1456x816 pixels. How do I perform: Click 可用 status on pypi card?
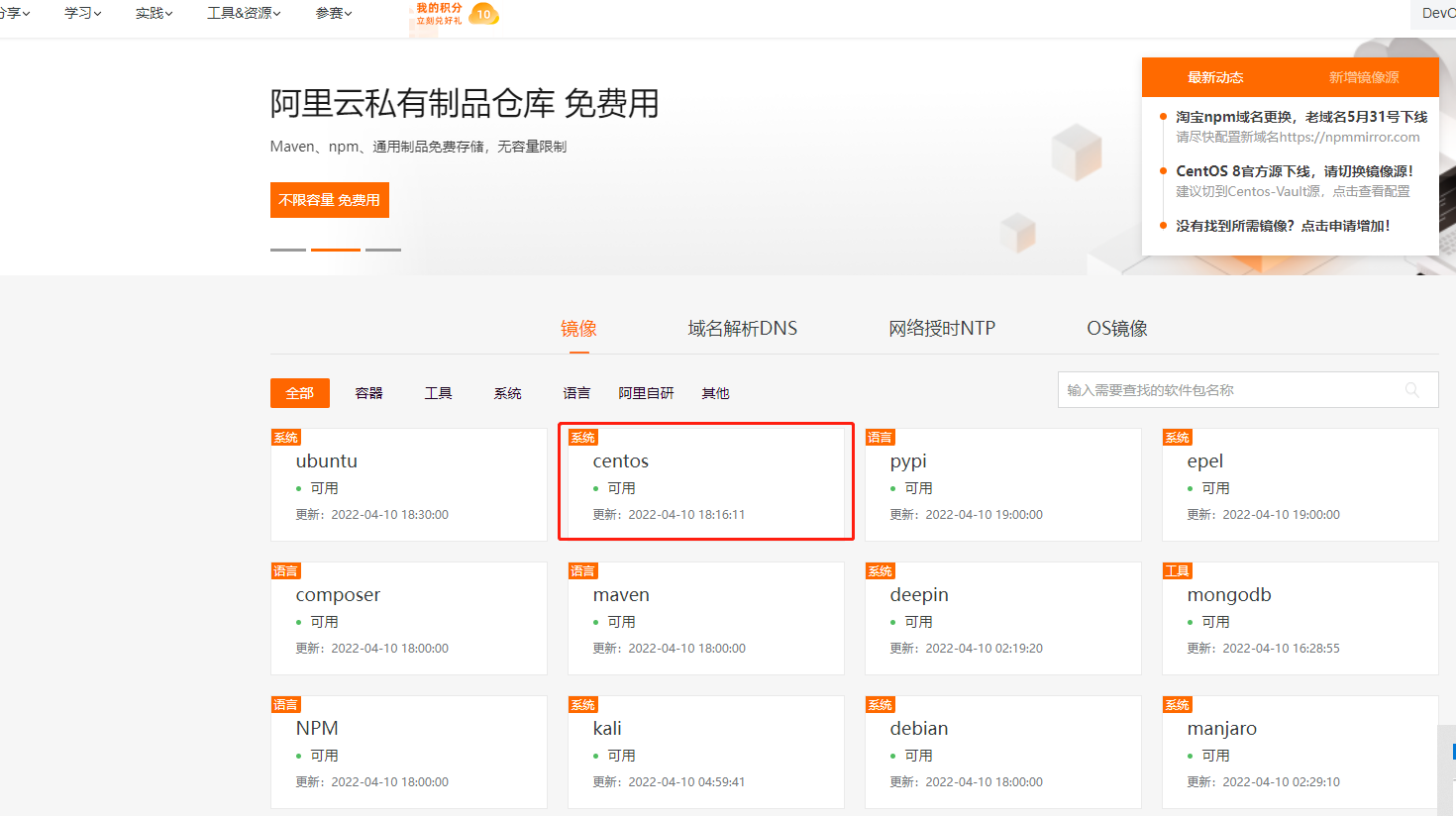pos(918,488)
